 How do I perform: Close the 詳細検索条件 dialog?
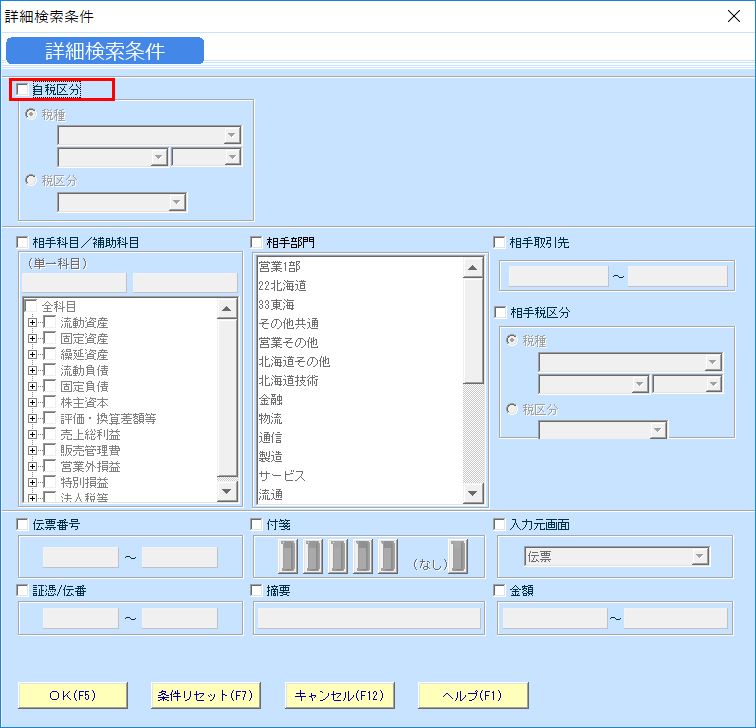coord(734,16)
